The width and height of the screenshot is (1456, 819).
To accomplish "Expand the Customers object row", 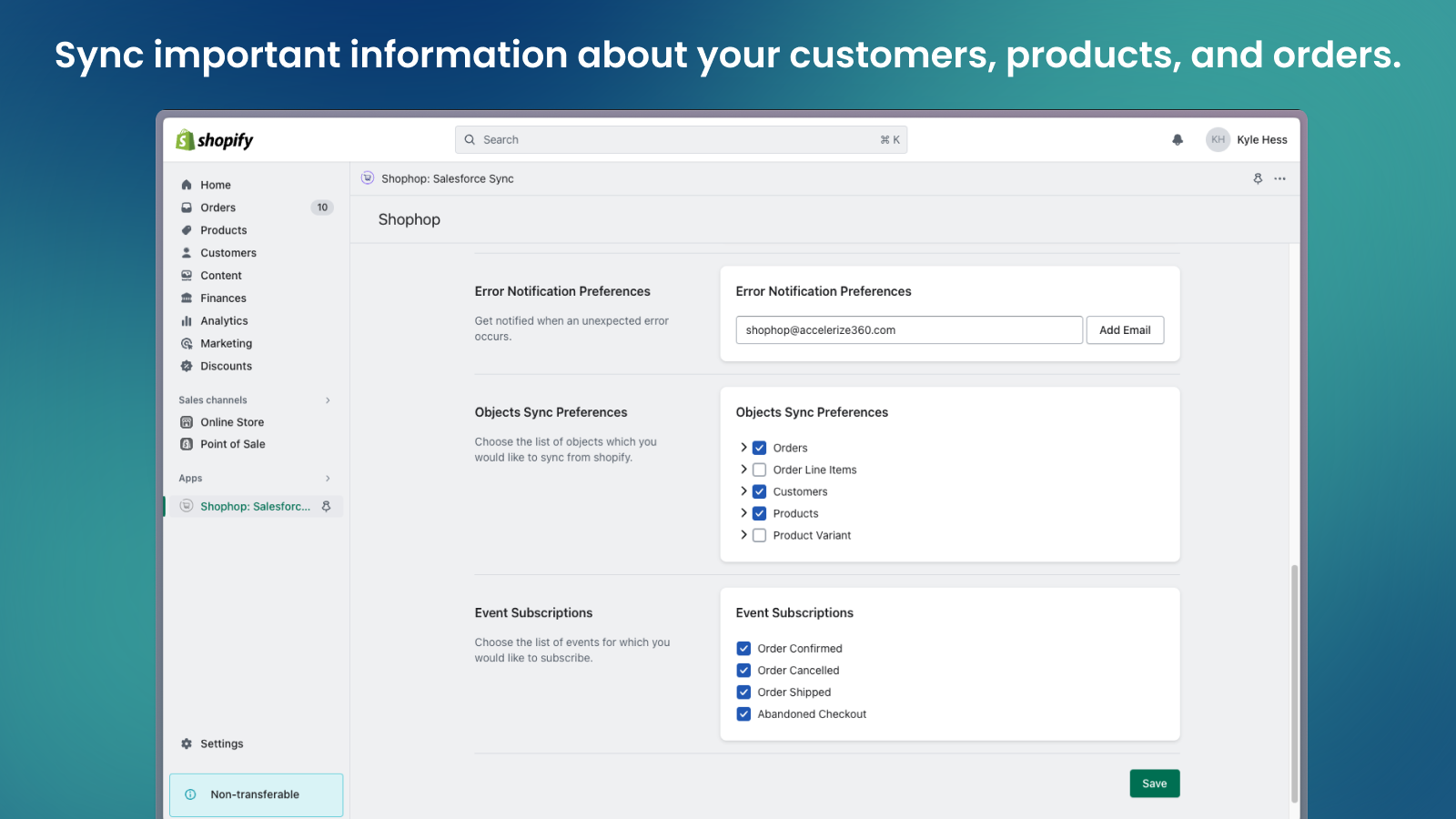I will tap(743, 491).
